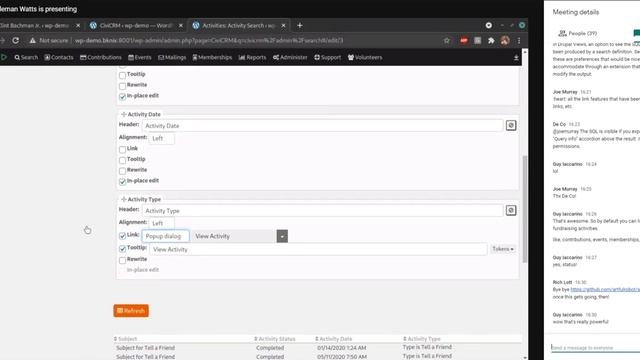Toggle Rewrite checkbox under Activity Date
This screenshot has width=640, height=360.
pyautogui.click(x=122, y=171)
